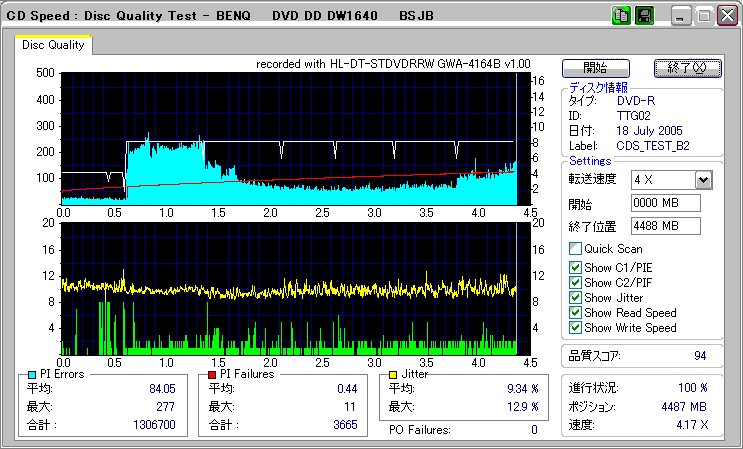Toggle Show C2/PIF checkbox

pyautogui.click(x=575, y=282)
